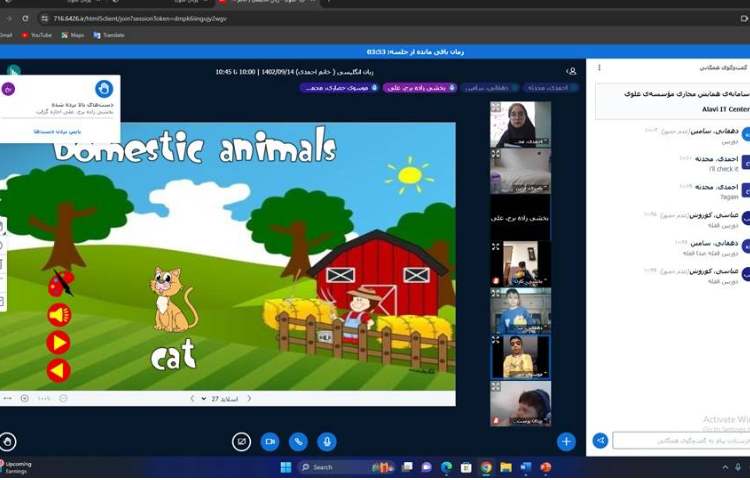Toggle the users list icon
This screenshot has height=480, width=750.
[x=571, y=71]
